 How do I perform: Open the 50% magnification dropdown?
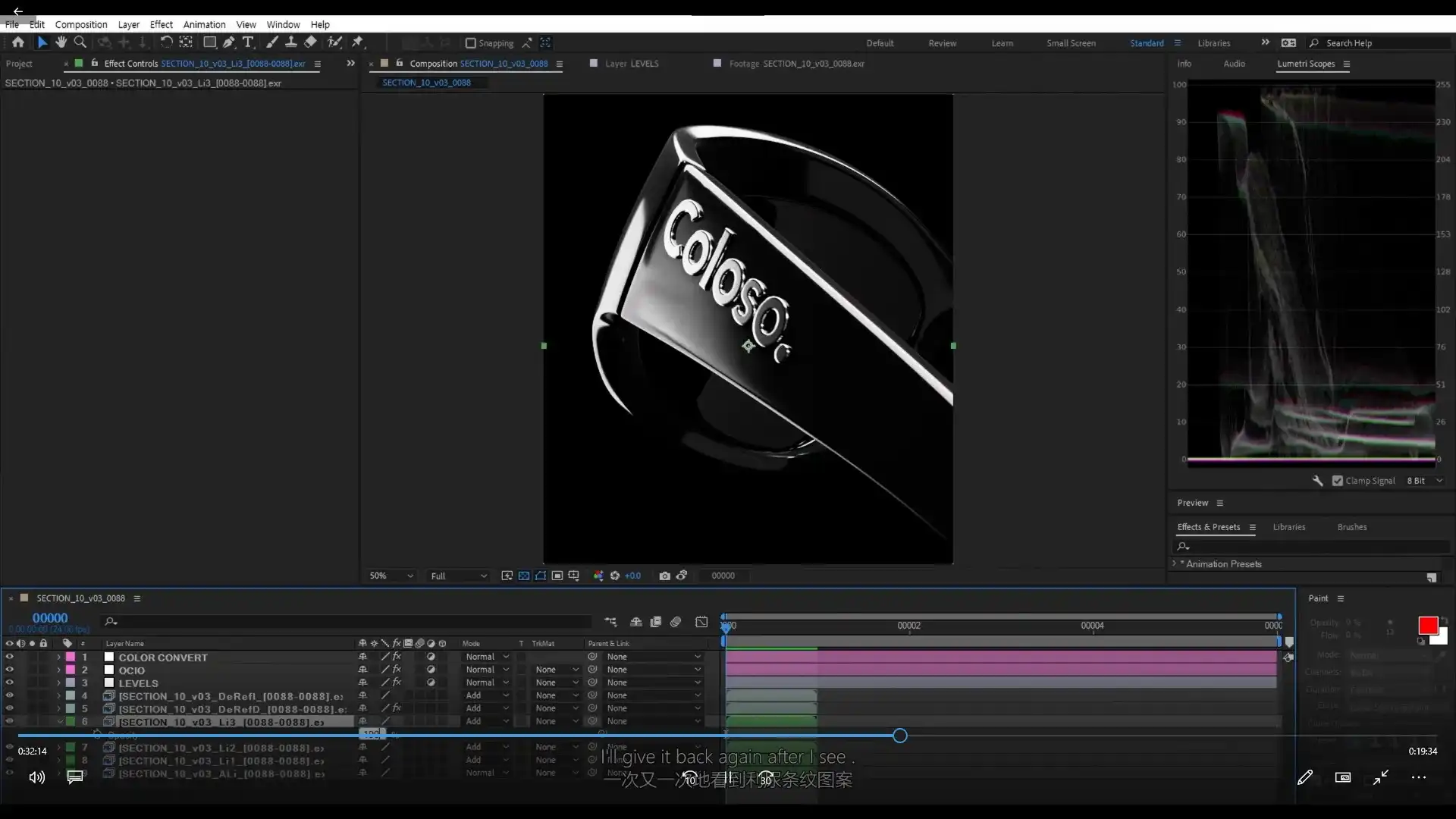pyautogui.click(x=391, y=576)
